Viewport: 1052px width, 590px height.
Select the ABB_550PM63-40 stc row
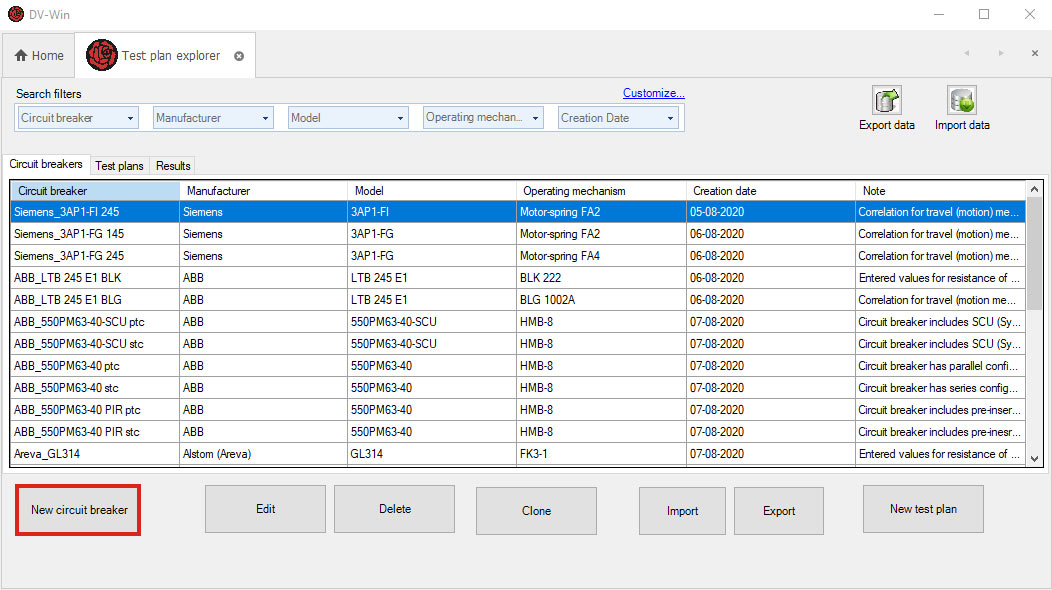pos(518,388)
